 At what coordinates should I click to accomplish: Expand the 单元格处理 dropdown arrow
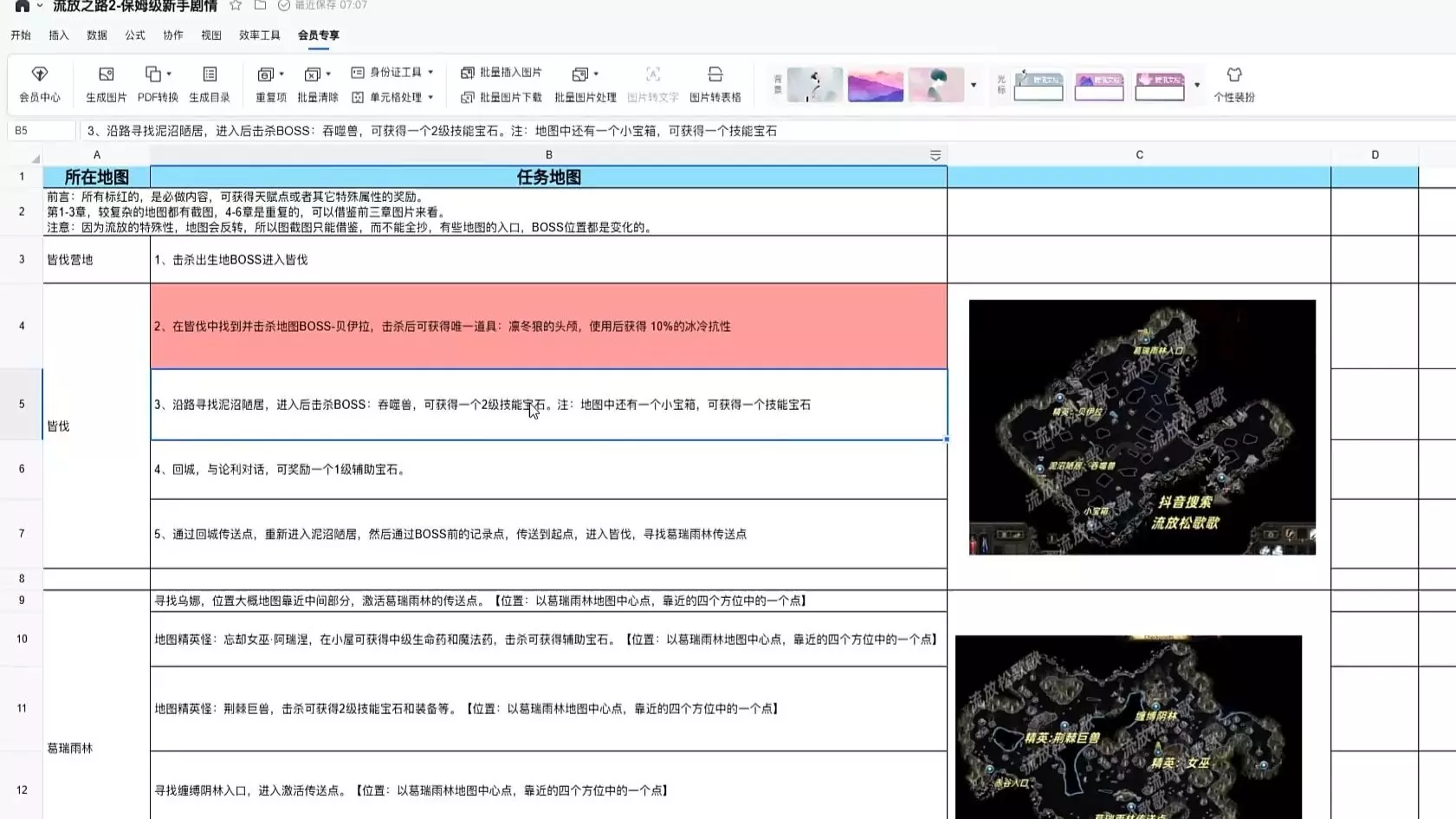(430, 98)
